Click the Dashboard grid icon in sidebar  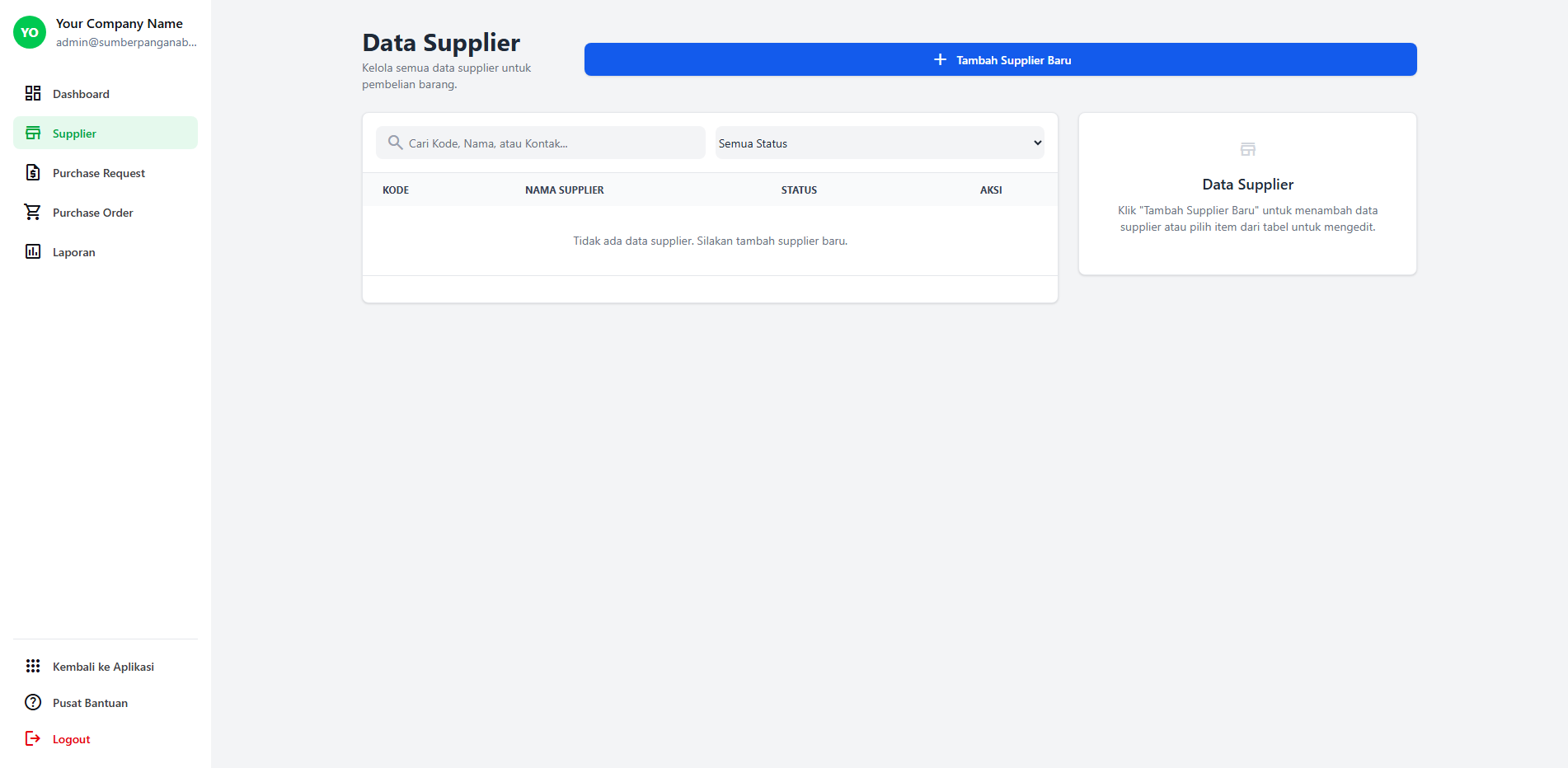tap(33, 93)
